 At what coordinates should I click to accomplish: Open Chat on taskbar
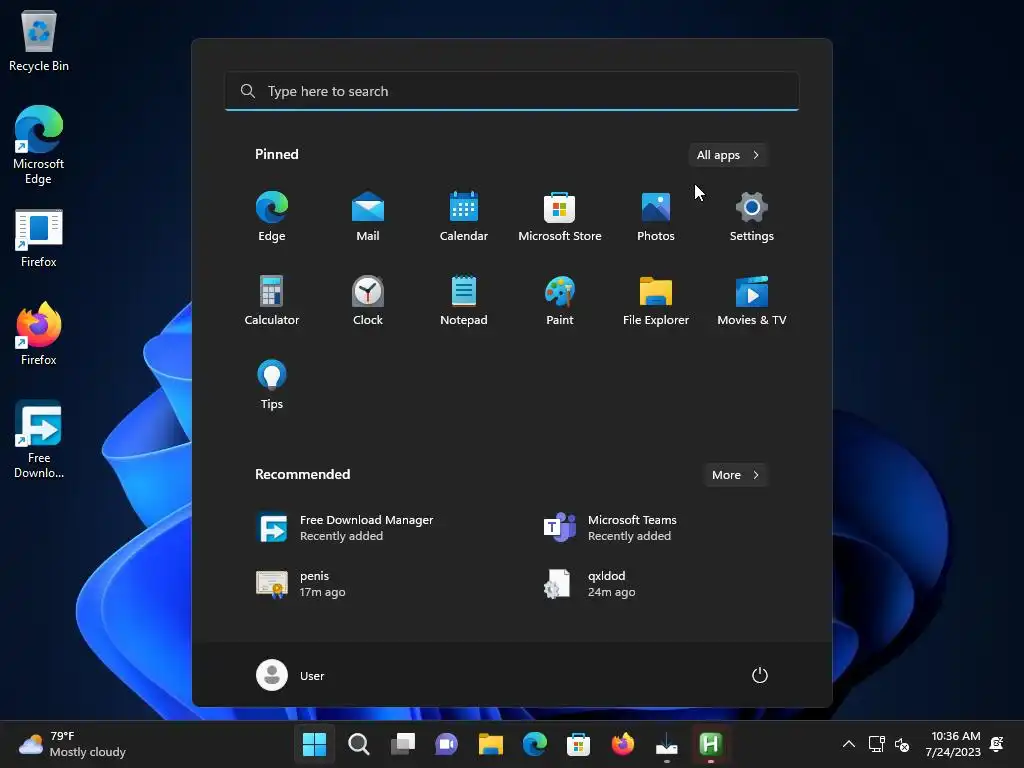tap(447, 744)
